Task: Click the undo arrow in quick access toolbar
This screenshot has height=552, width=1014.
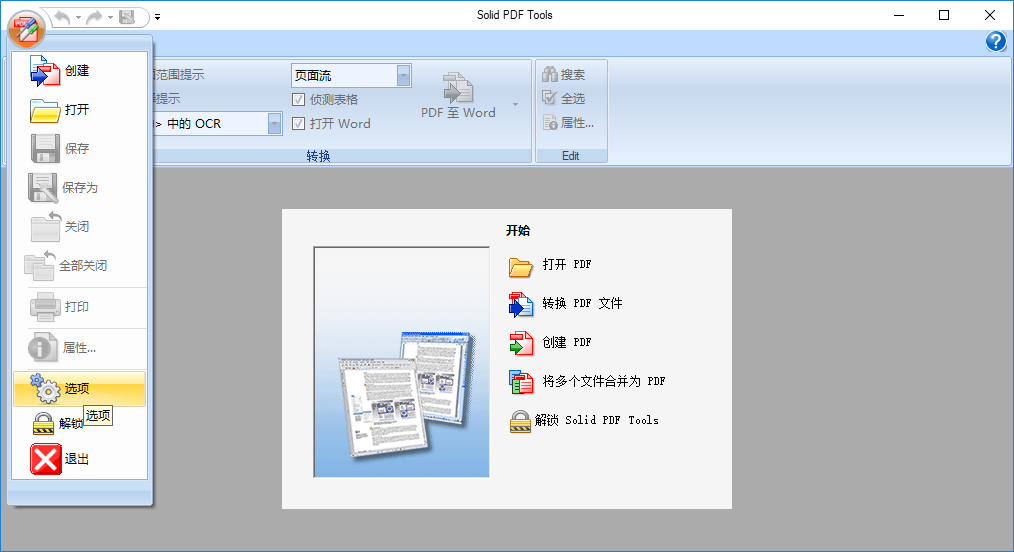Action: pos(62,17)
